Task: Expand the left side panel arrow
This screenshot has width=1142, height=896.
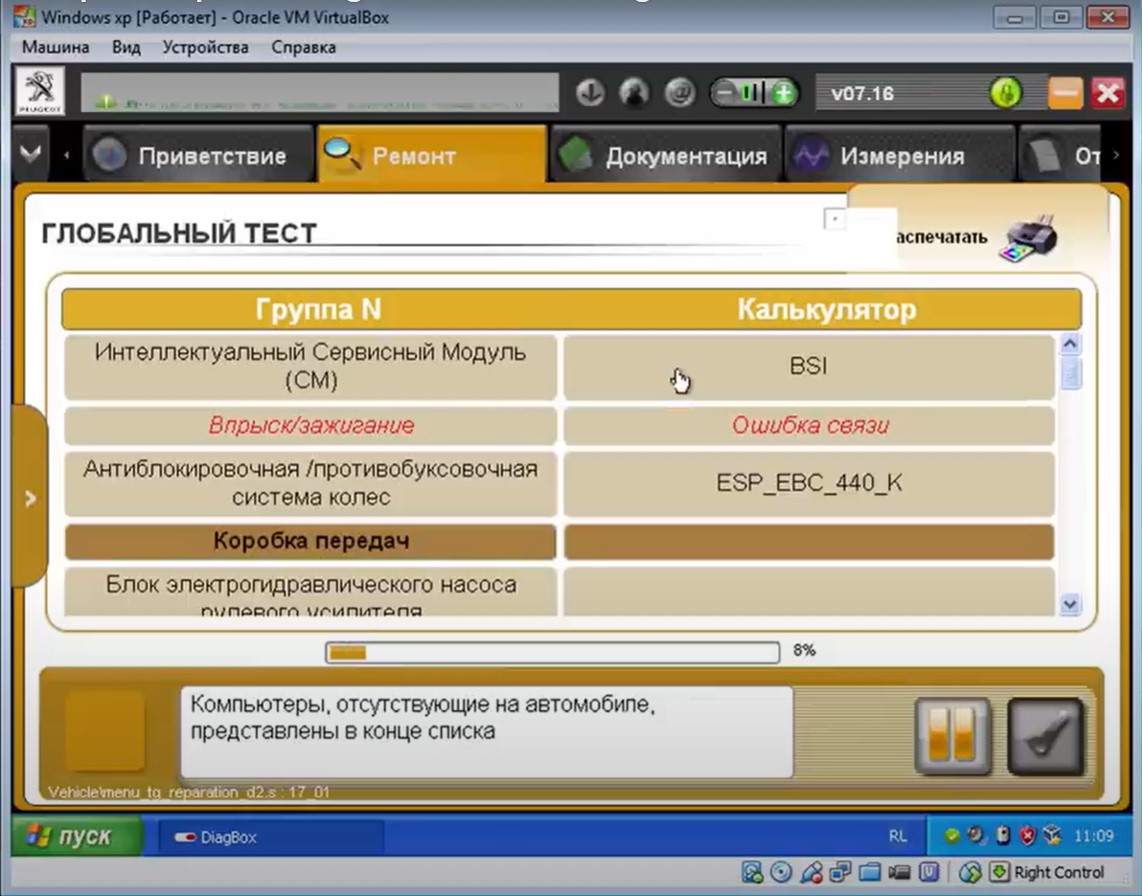Action: (29, 497)
